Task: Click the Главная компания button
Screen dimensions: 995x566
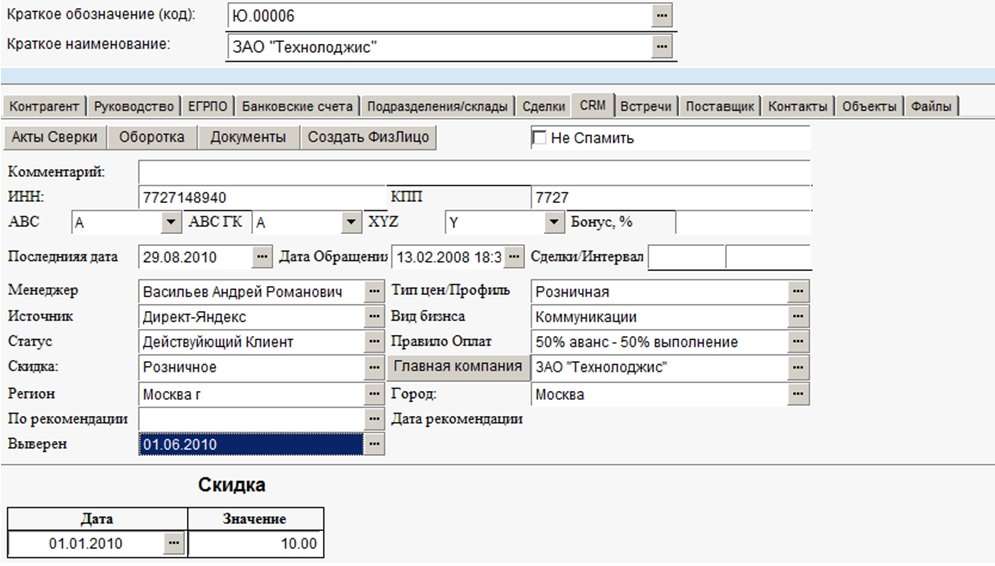Action: click(x=458, y=367)
